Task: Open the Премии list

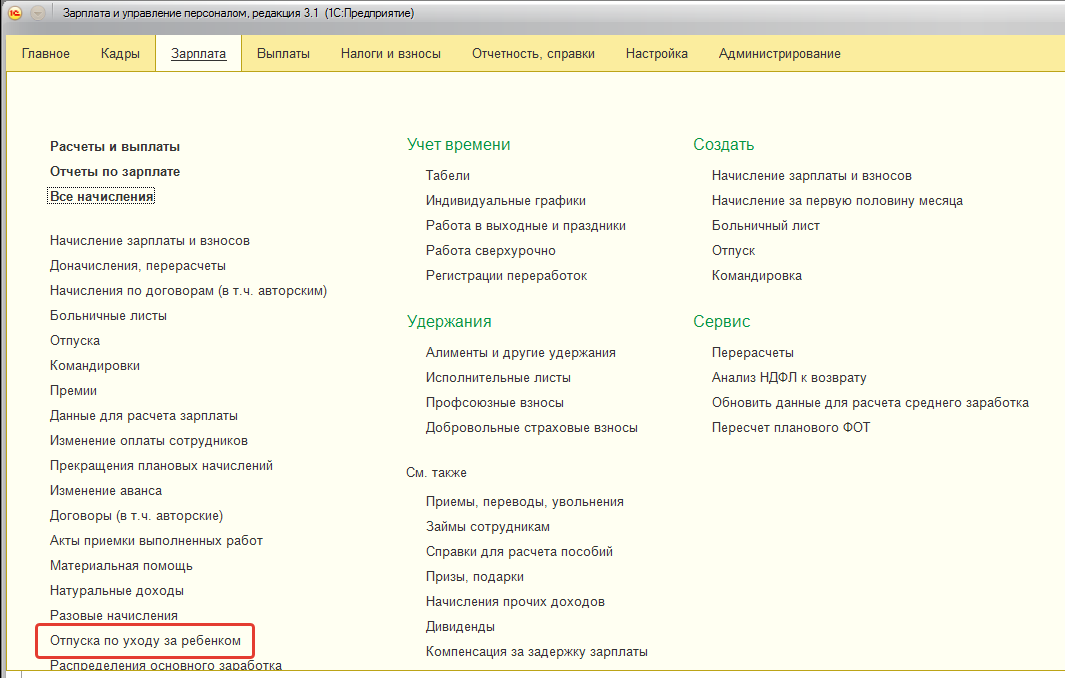Action: (73, 391)
